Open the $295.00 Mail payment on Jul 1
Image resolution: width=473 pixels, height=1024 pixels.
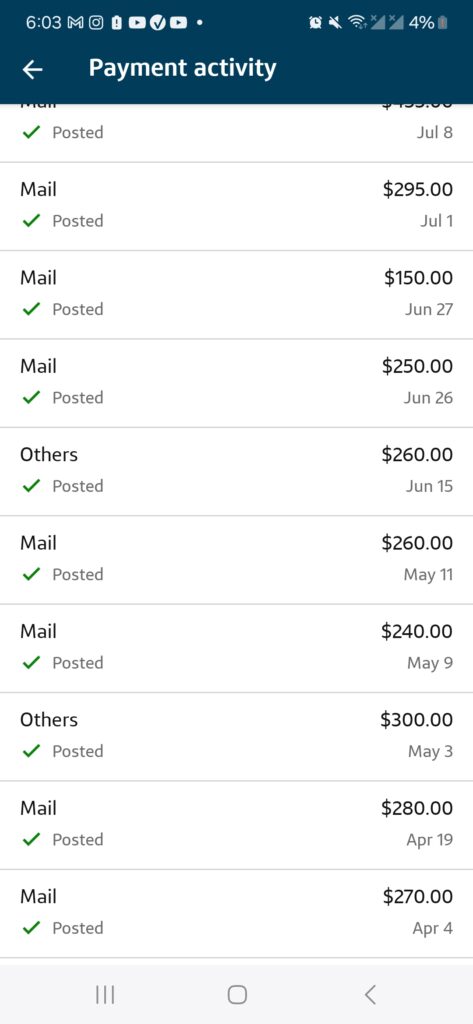click(x=236, y=206)
